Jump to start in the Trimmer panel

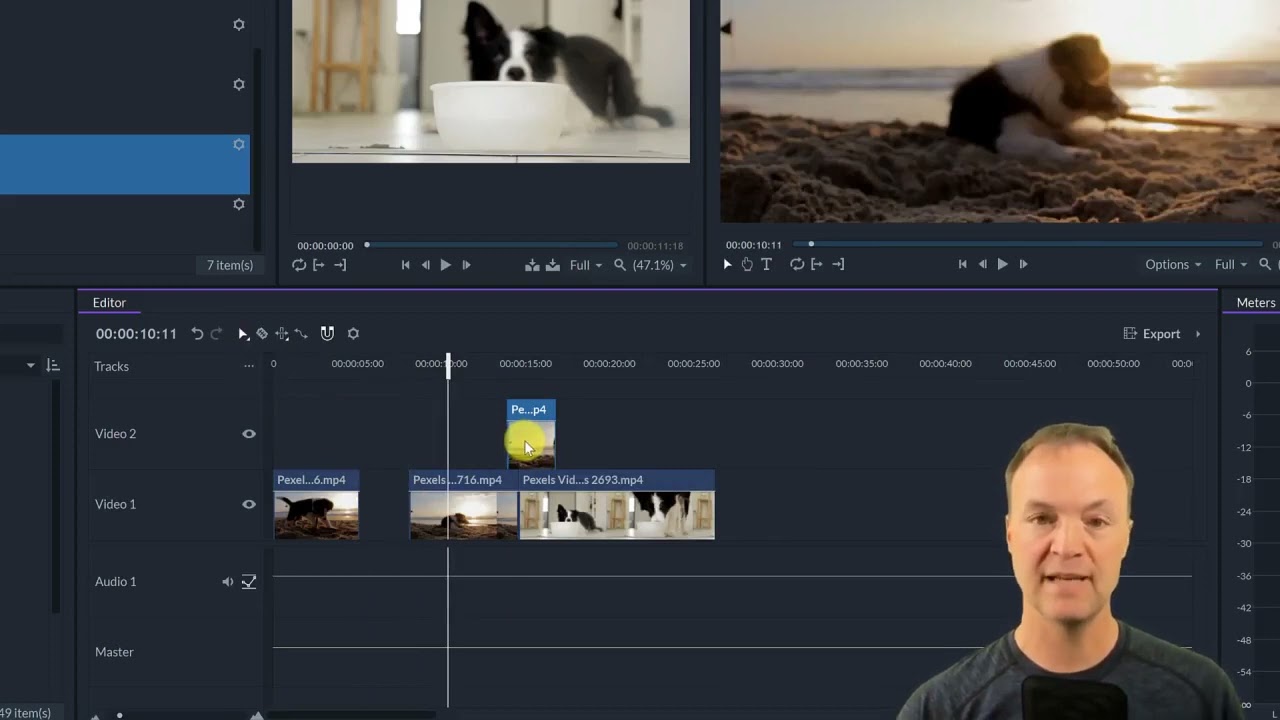tap(405, 265)
